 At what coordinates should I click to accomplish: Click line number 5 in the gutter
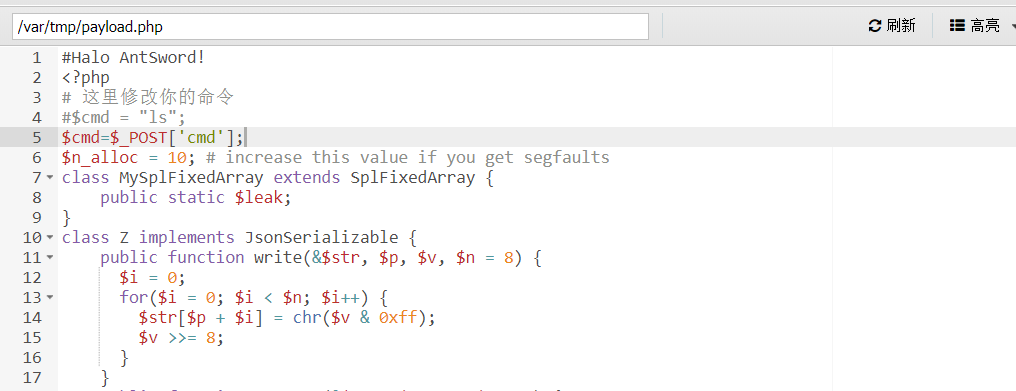click(x=36, y=137)
